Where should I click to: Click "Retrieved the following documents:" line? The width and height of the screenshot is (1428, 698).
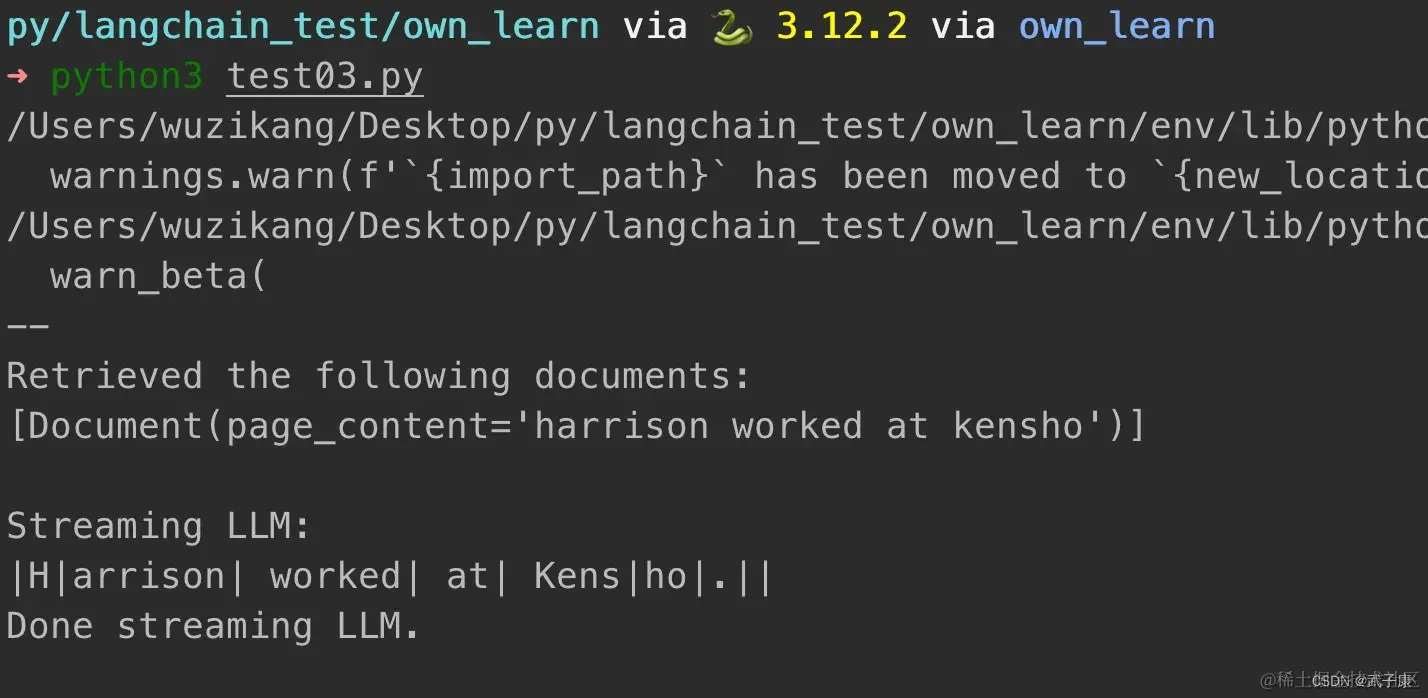(378, 377)
